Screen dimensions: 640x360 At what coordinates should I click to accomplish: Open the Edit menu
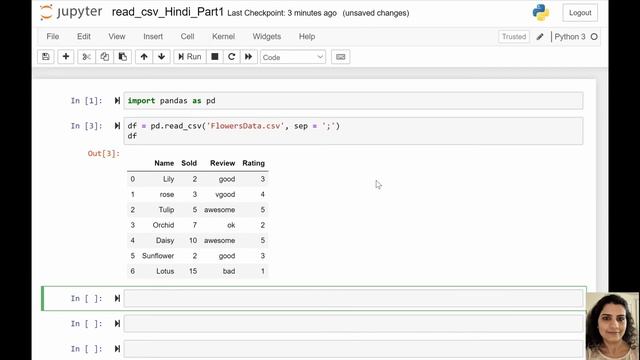[84, 36]
